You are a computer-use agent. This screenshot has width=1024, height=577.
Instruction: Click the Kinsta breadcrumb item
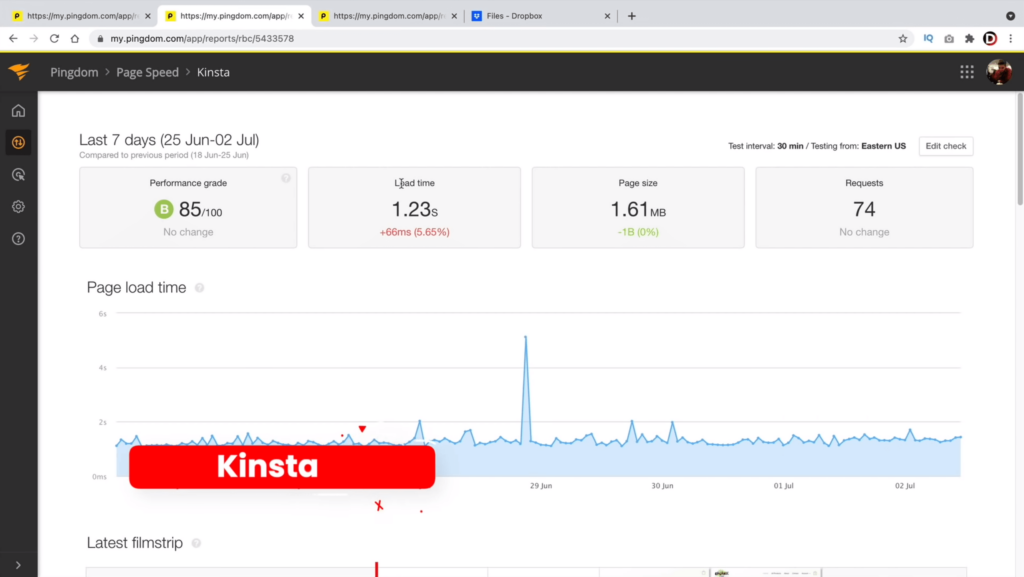(x=213, y=72)
